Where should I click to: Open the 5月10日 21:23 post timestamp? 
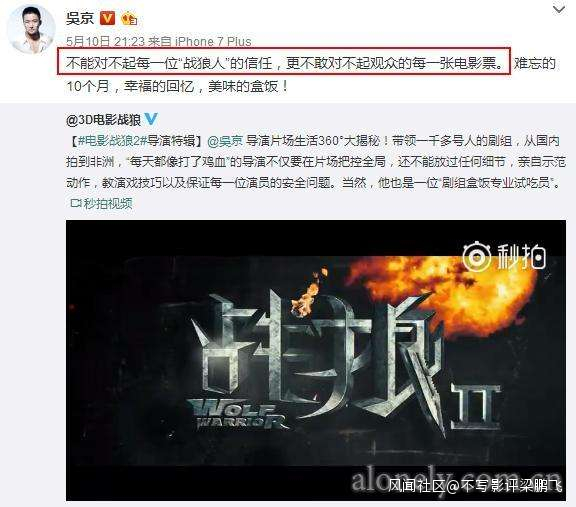pyautogui.click(x=106, y=41)
